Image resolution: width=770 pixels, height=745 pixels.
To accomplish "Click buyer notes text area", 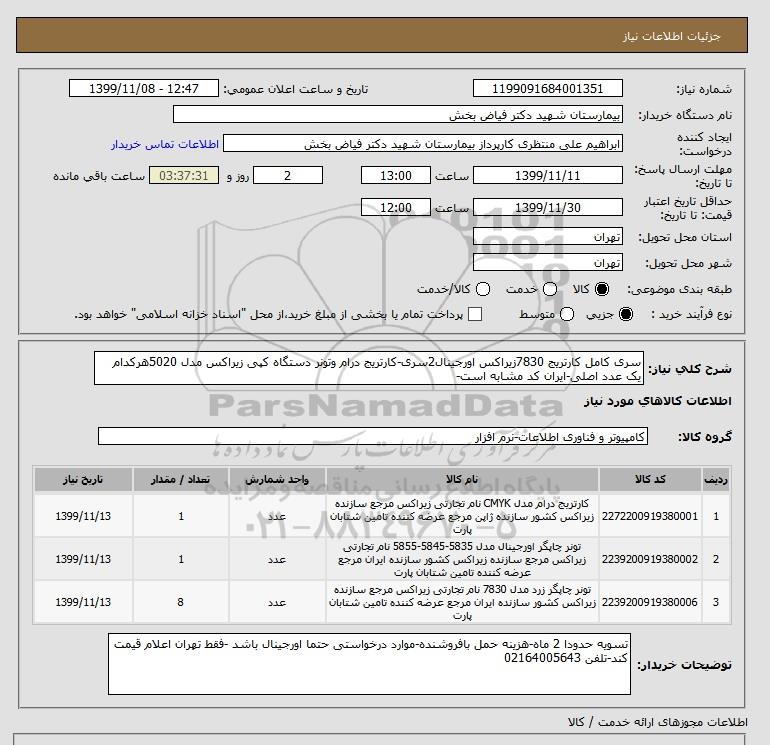I will coord(369,664).
